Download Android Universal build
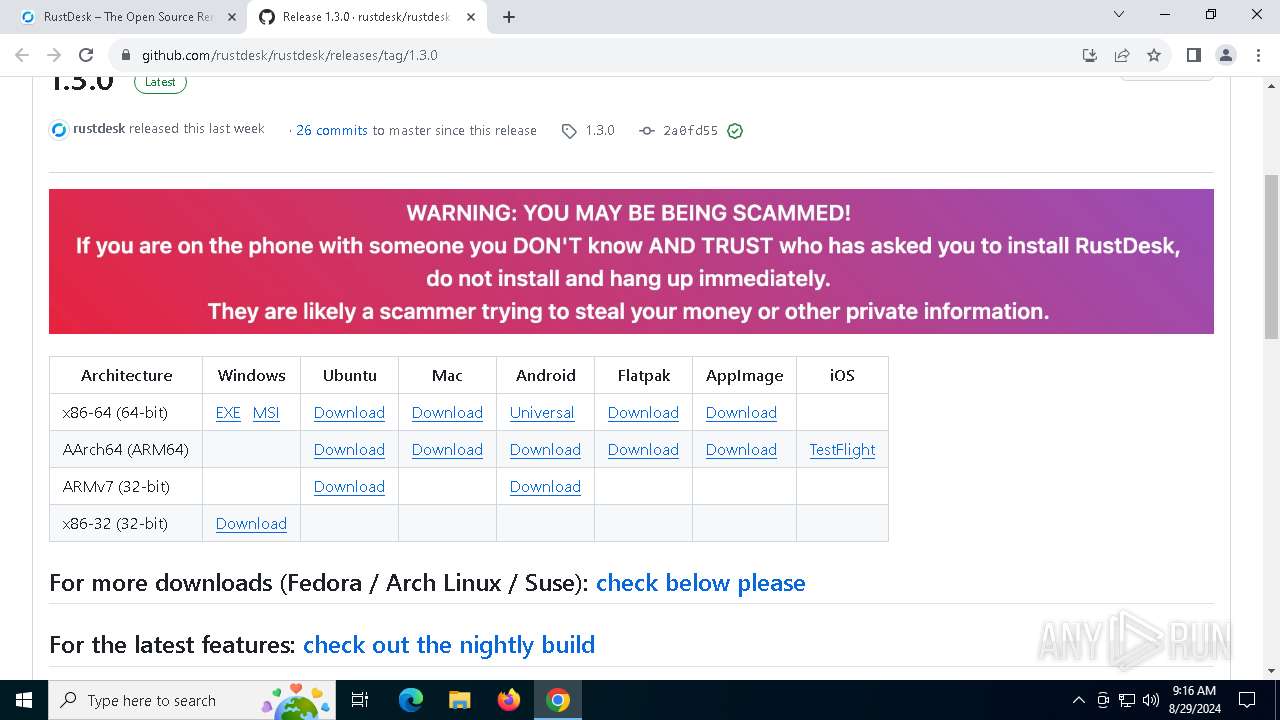Image resolution: width=1280 pixels, height=720 pixels. click(542, 413)
